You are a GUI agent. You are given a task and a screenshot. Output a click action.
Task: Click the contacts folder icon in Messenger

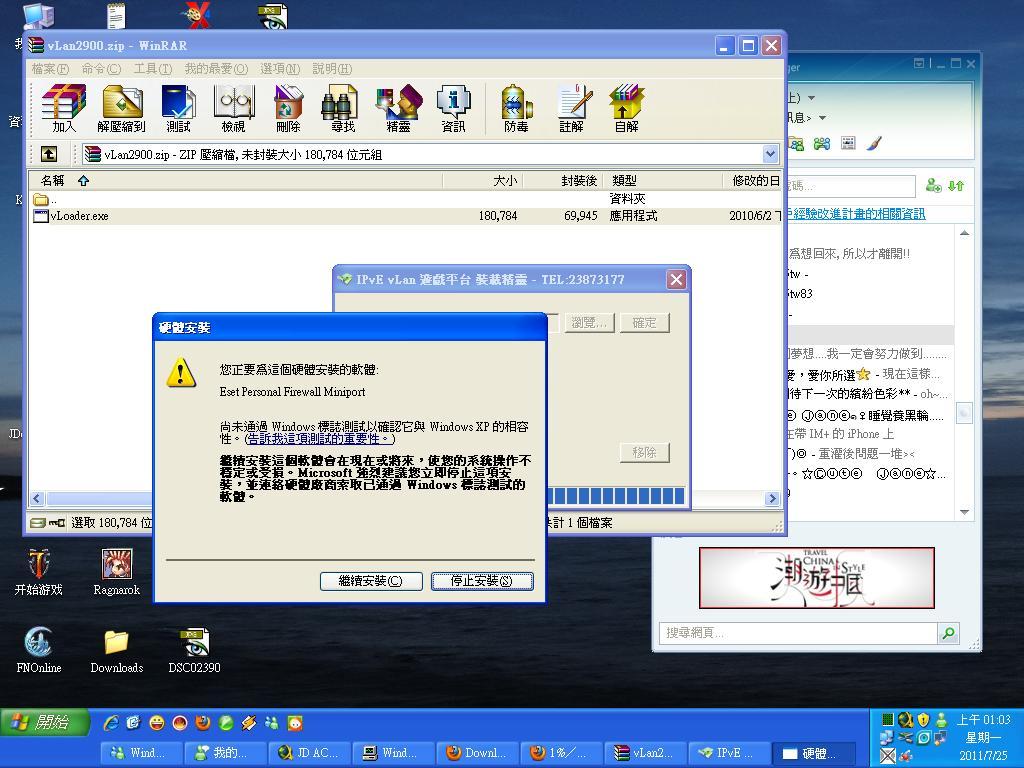(796, 143)
